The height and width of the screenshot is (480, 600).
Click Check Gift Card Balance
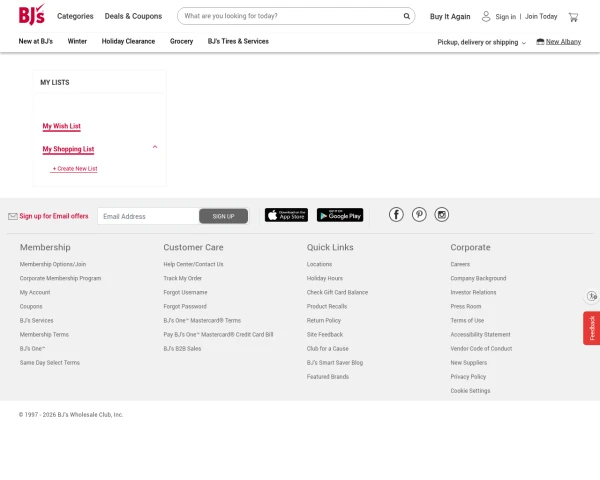pos(337,292)
